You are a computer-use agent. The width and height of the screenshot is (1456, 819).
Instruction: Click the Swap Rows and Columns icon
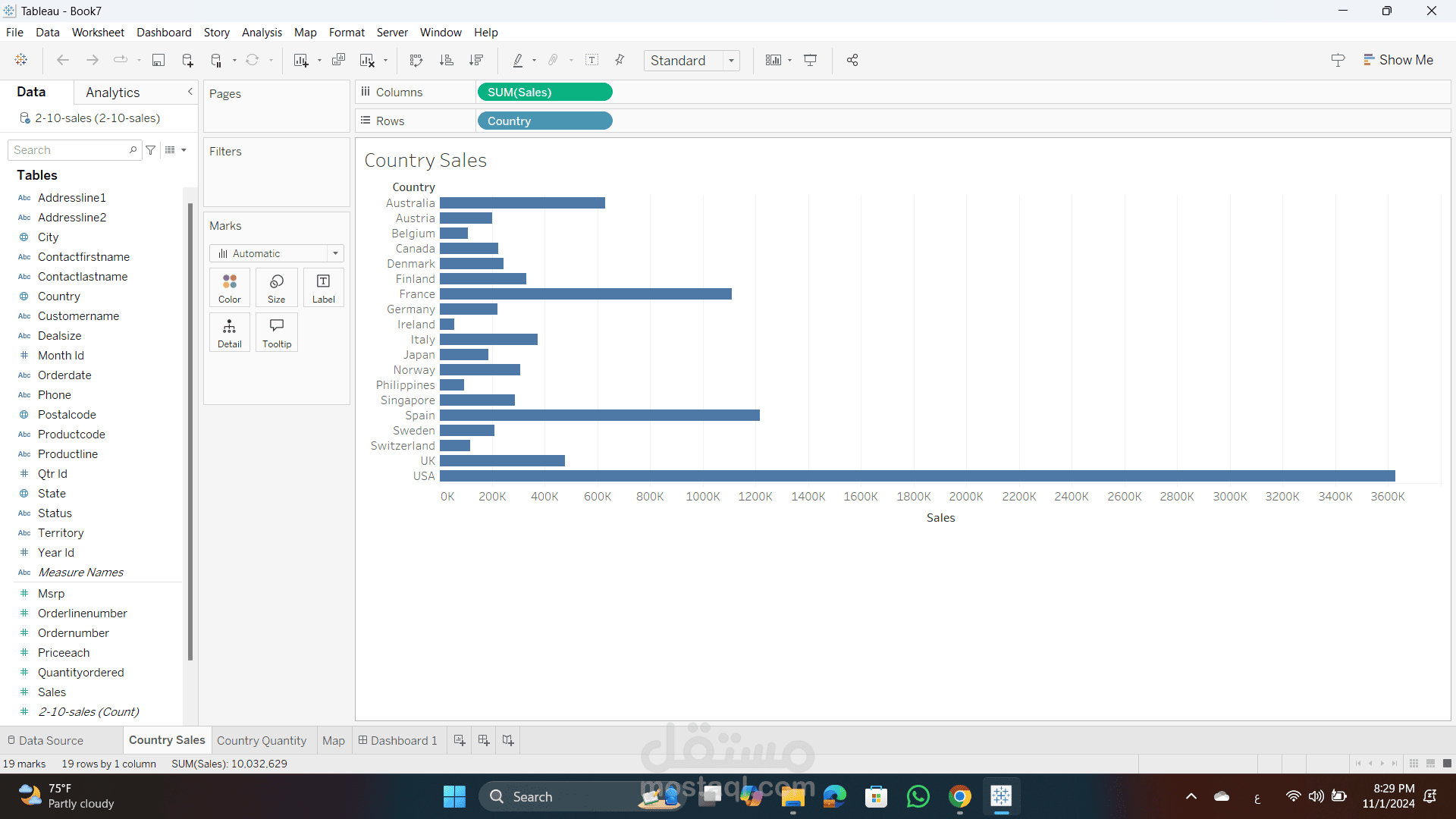pos(416,60)
